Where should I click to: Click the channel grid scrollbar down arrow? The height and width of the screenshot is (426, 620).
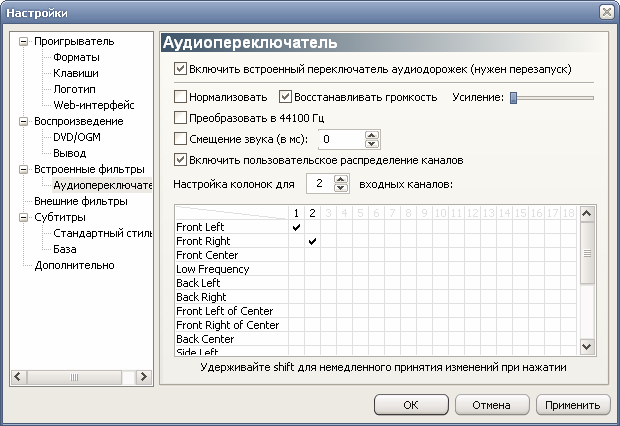(x=587, y=347)
